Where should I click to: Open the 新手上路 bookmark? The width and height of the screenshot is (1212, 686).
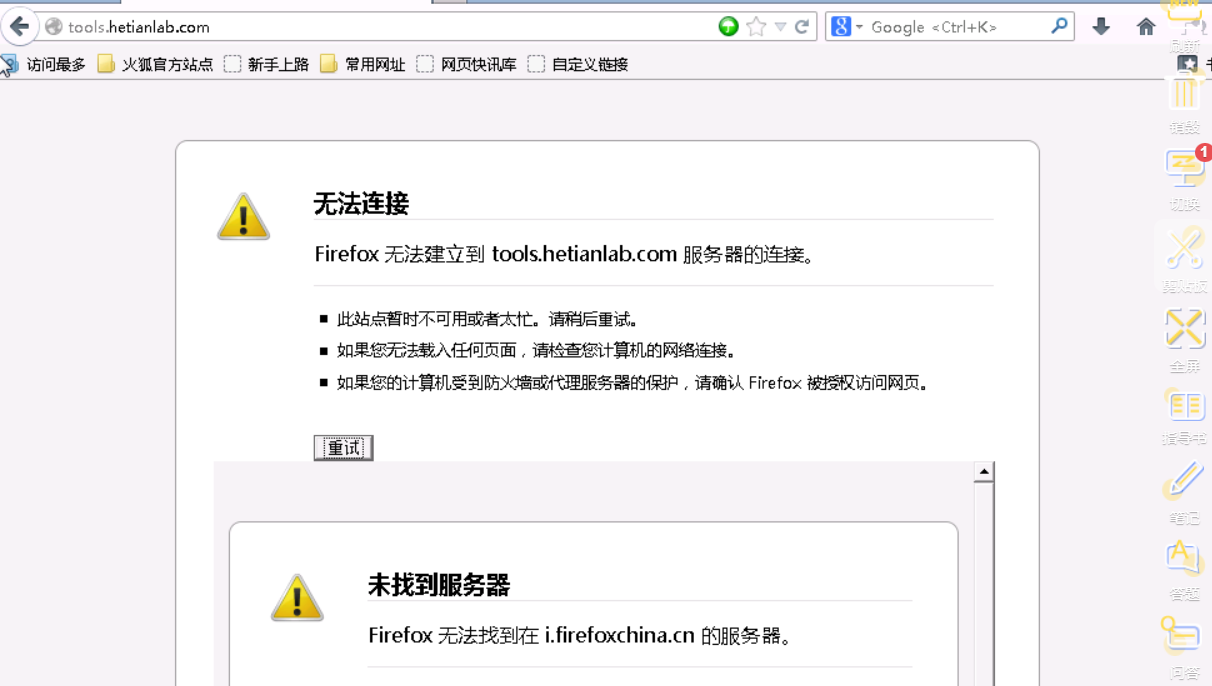click(x=266, y=64)
